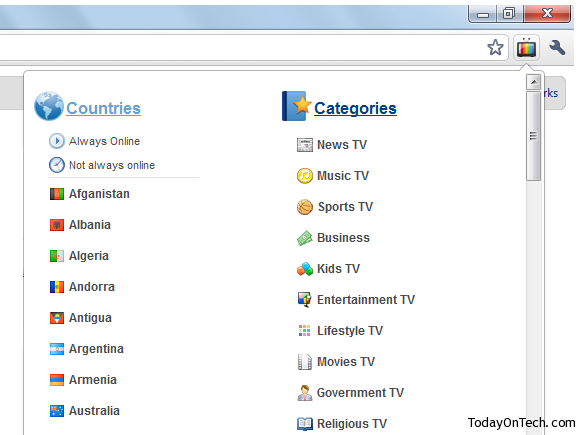Viewport: 580px width, 435px height.
Task: Bookmark this page with the star icon
Action: (495, 48)
